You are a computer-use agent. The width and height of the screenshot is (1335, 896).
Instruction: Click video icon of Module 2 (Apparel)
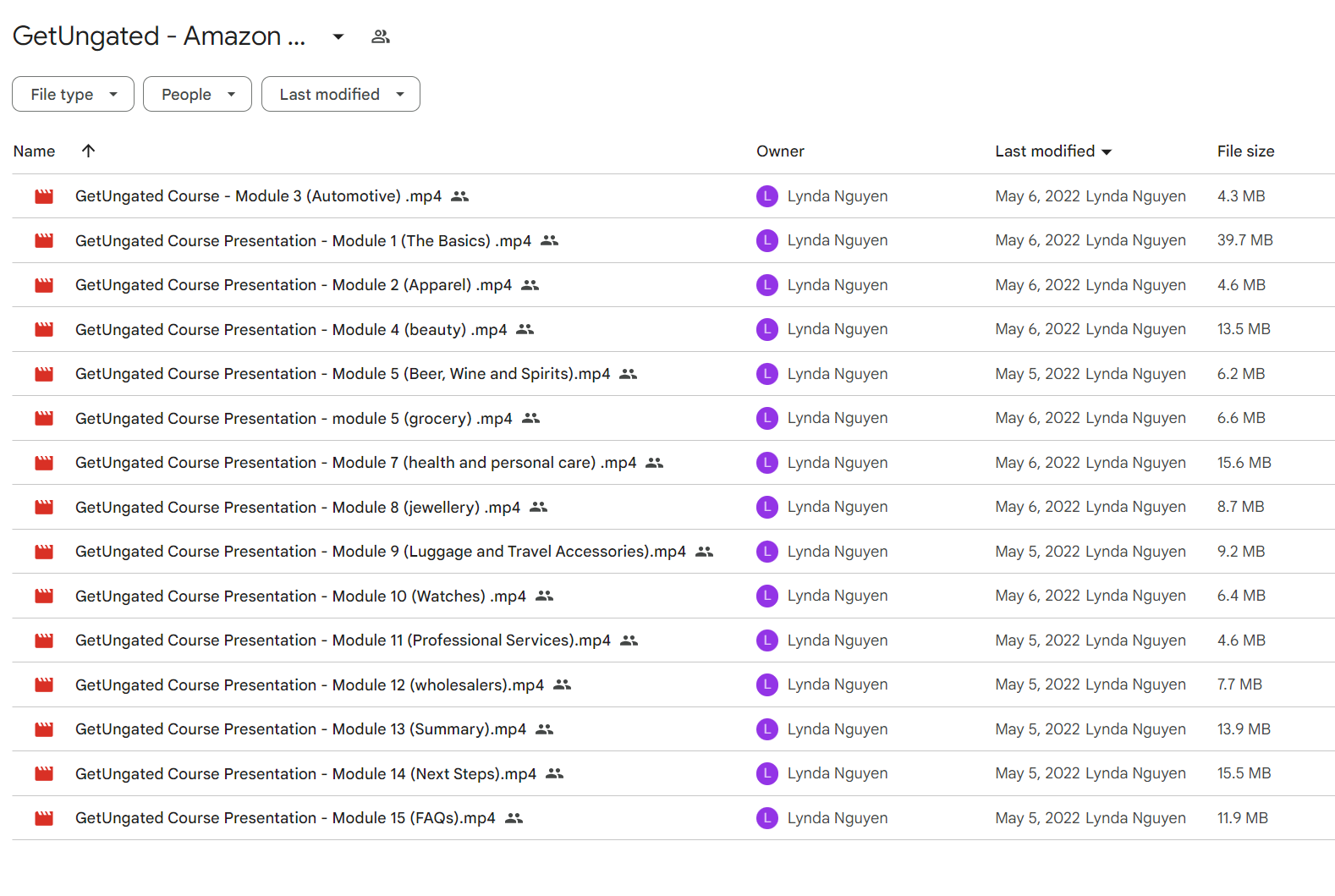tap(44, 285)
